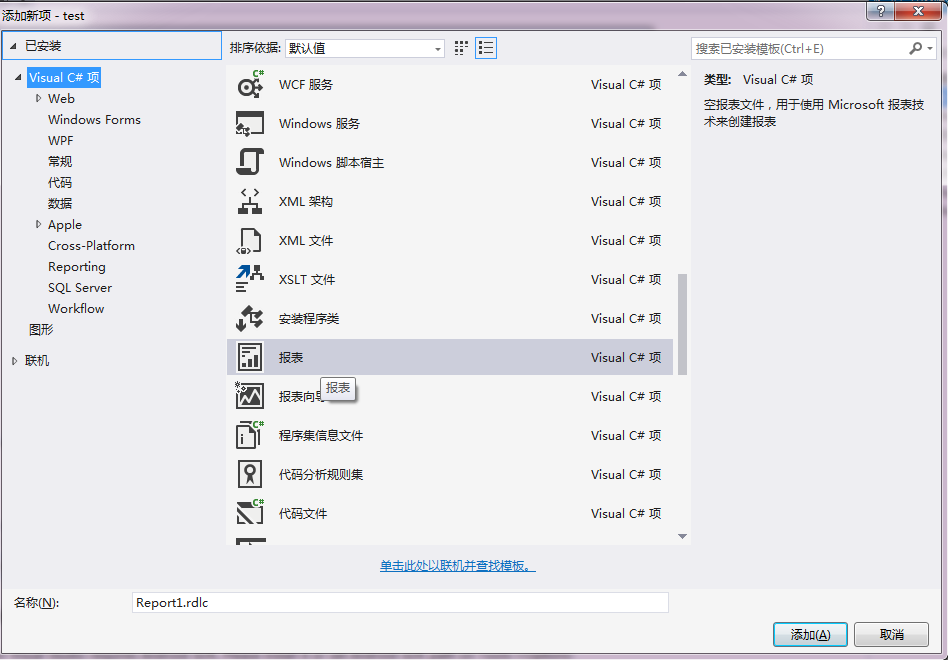The height and width of the screenshot is (660, 948).
Task: Open the 排序依据 默认值 dropdown
Action: coord(365,48)
